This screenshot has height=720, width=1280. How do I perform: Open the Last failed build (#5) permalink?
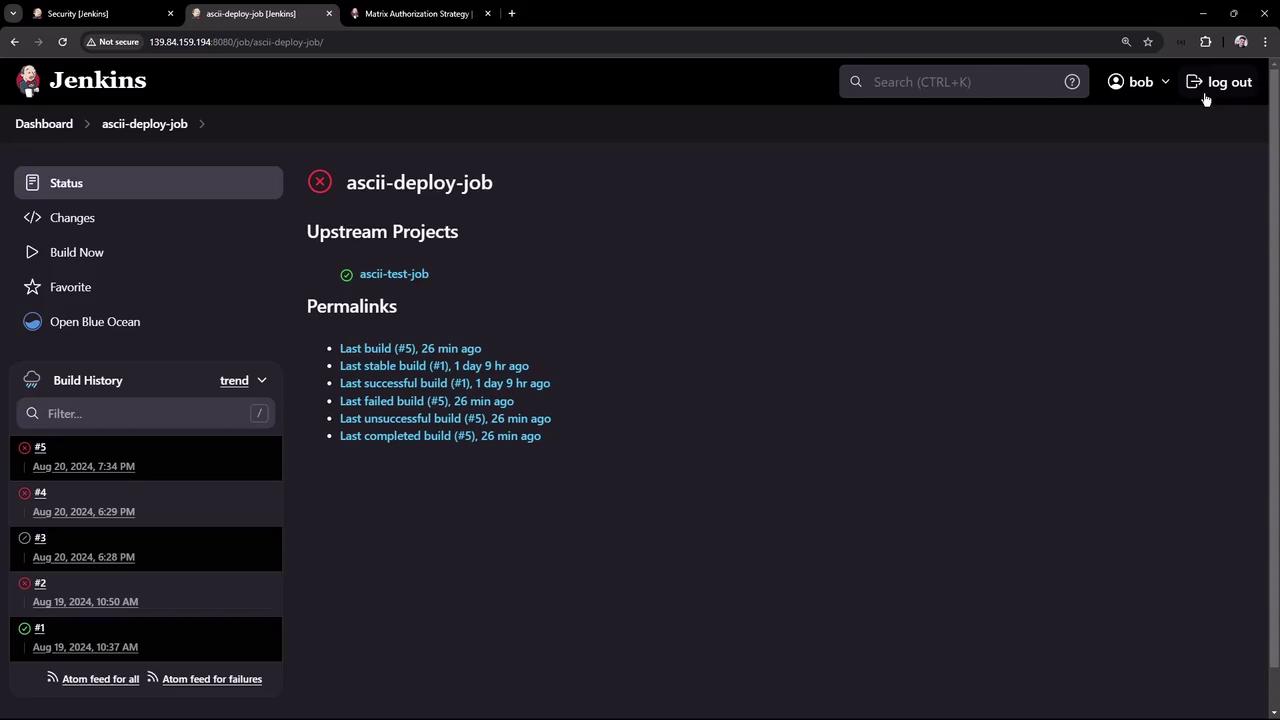(x=427, y=401)
